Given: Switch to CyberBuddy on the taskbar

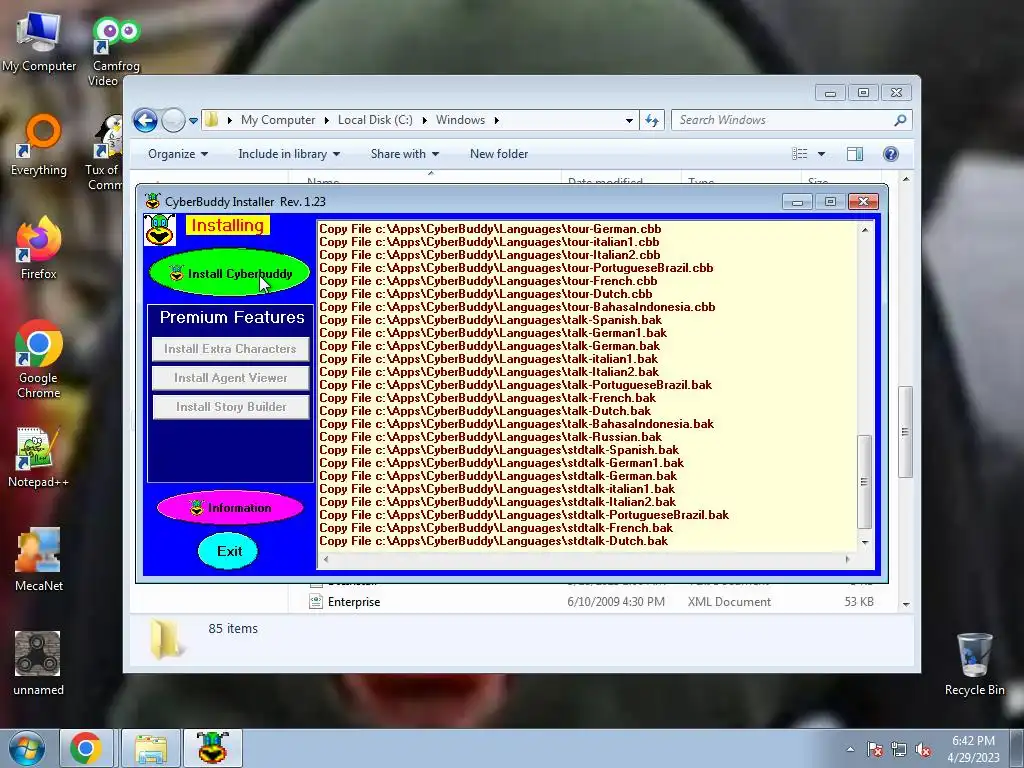Looking at the screenshot, I should coord(212,748).
